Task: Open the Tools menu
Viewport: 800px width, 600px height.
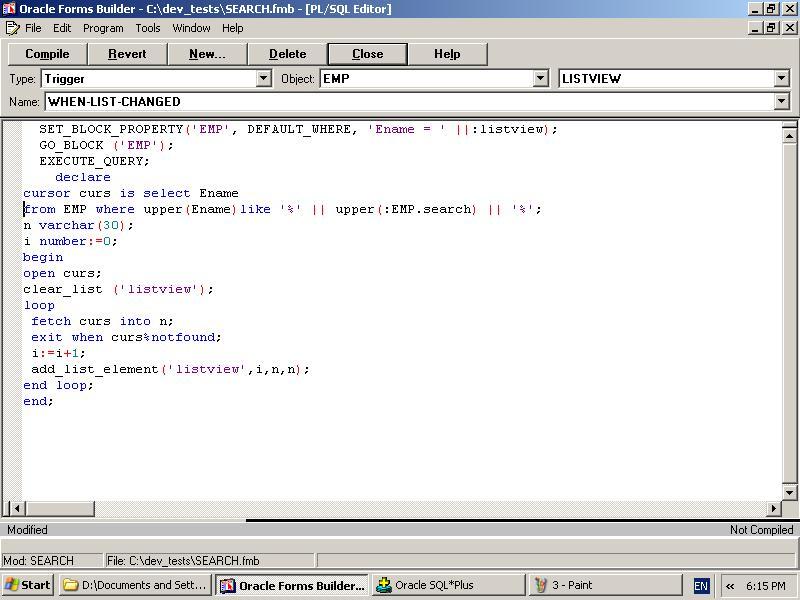Action: coord(148,28)
